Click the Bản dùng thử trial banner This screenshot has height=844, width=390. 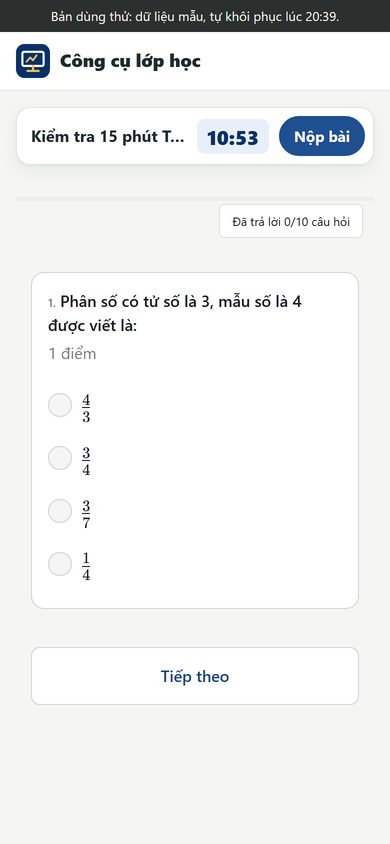[x=195, y=16]
